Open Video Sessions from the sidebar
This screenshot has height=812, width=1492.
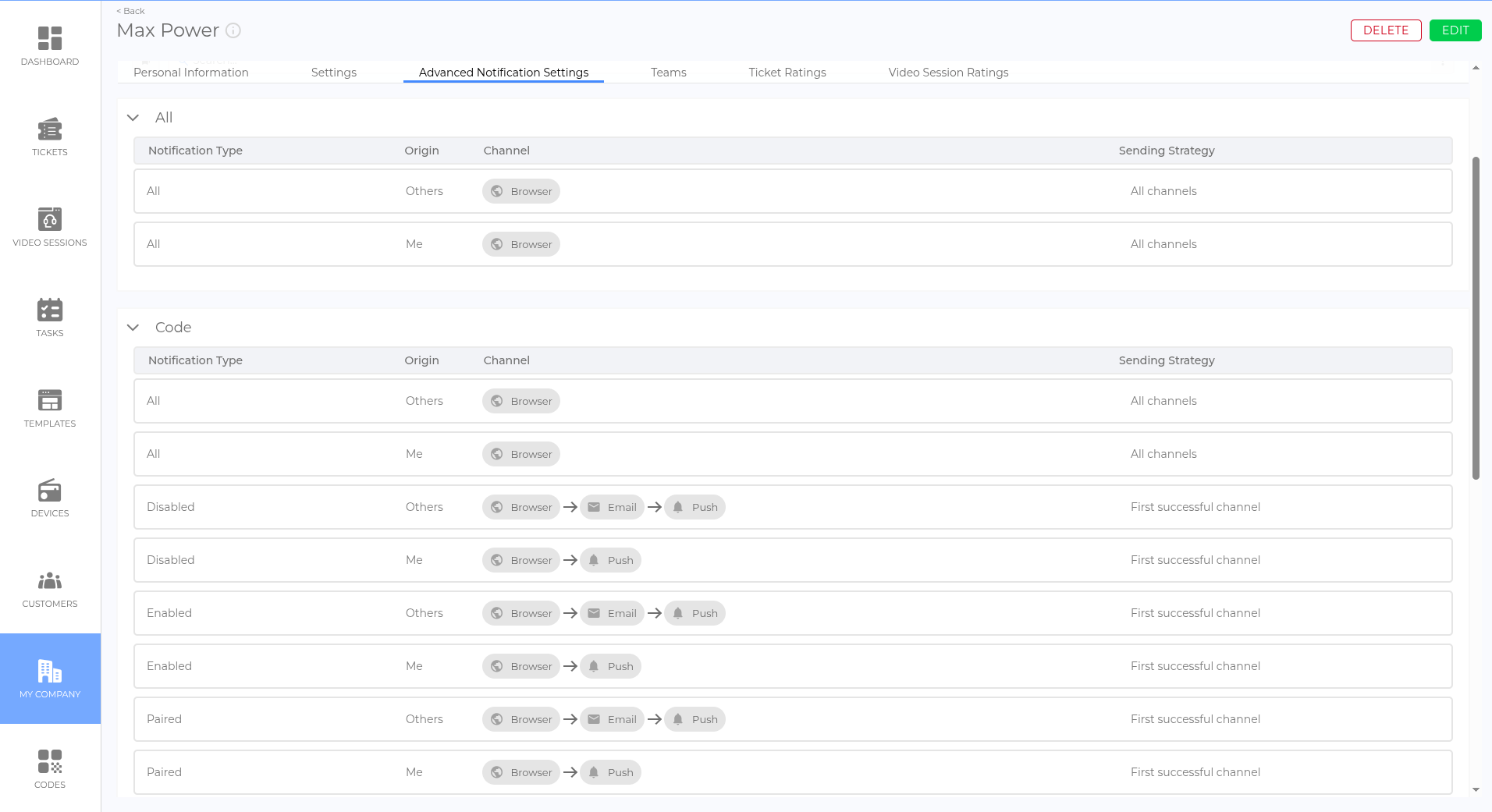[x=50, y=227]
